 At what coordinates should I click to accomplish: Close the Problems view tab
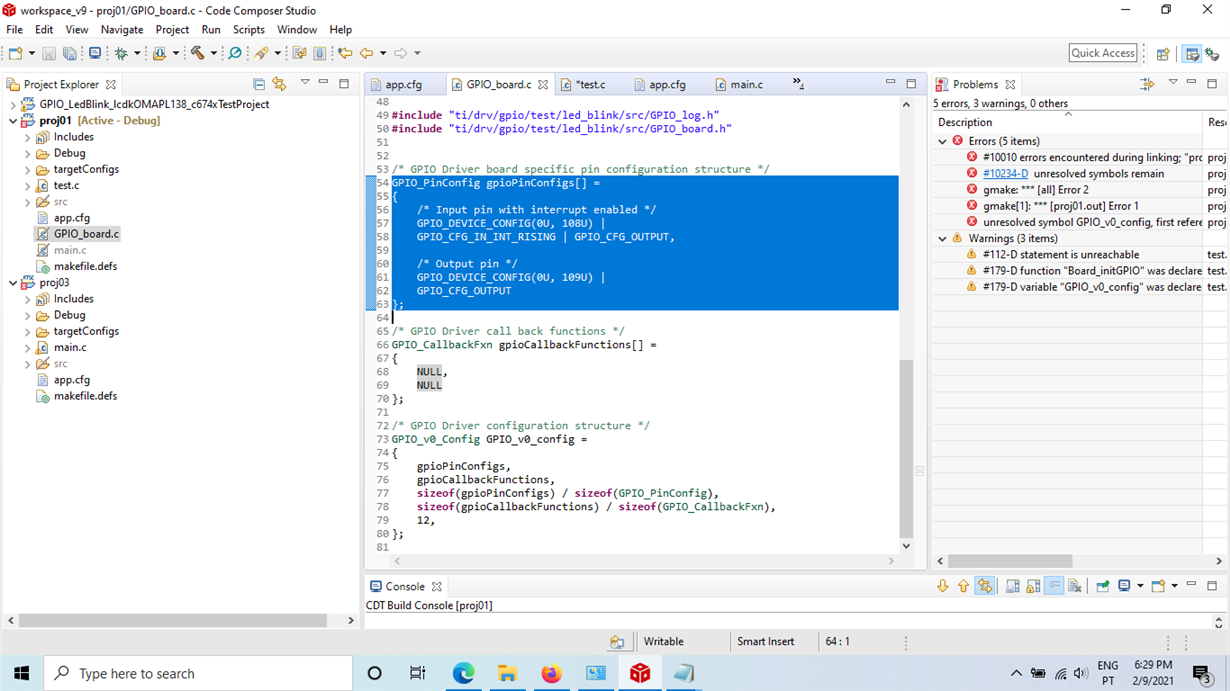coord(1010,85)
